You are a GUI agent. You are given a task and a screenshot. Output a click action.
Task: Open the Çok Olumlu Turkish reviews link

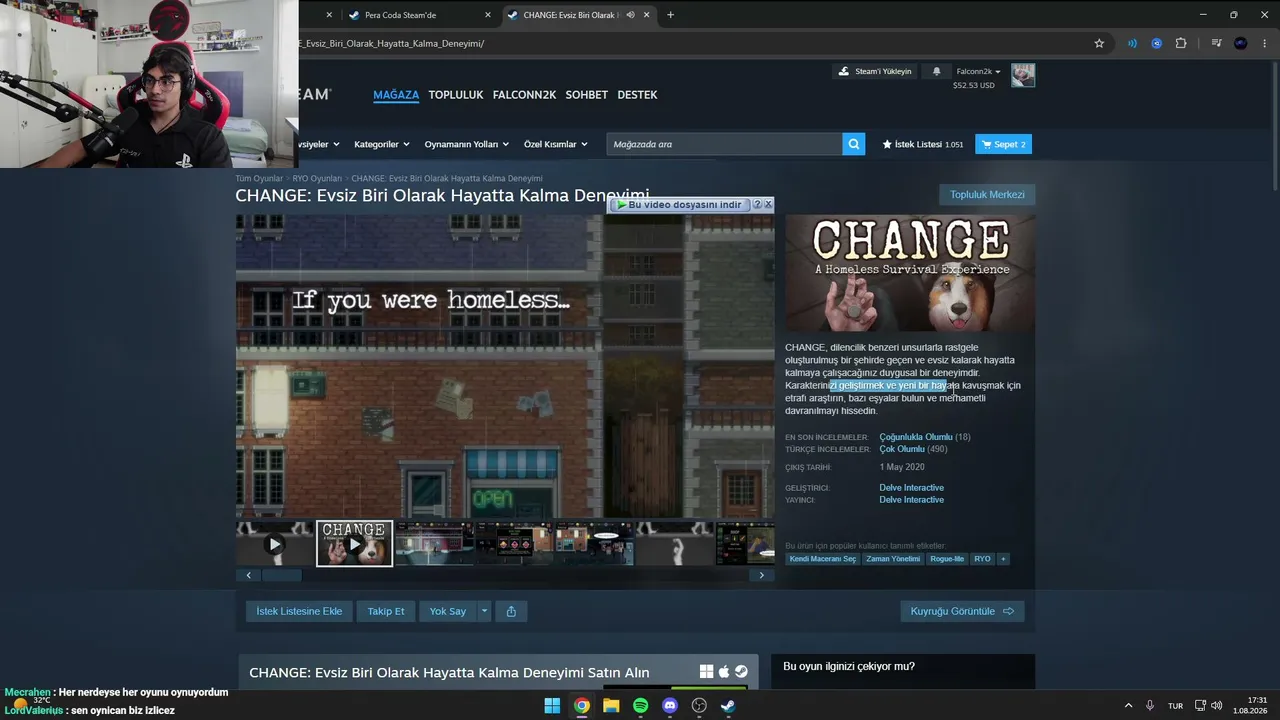pos(902,449)
